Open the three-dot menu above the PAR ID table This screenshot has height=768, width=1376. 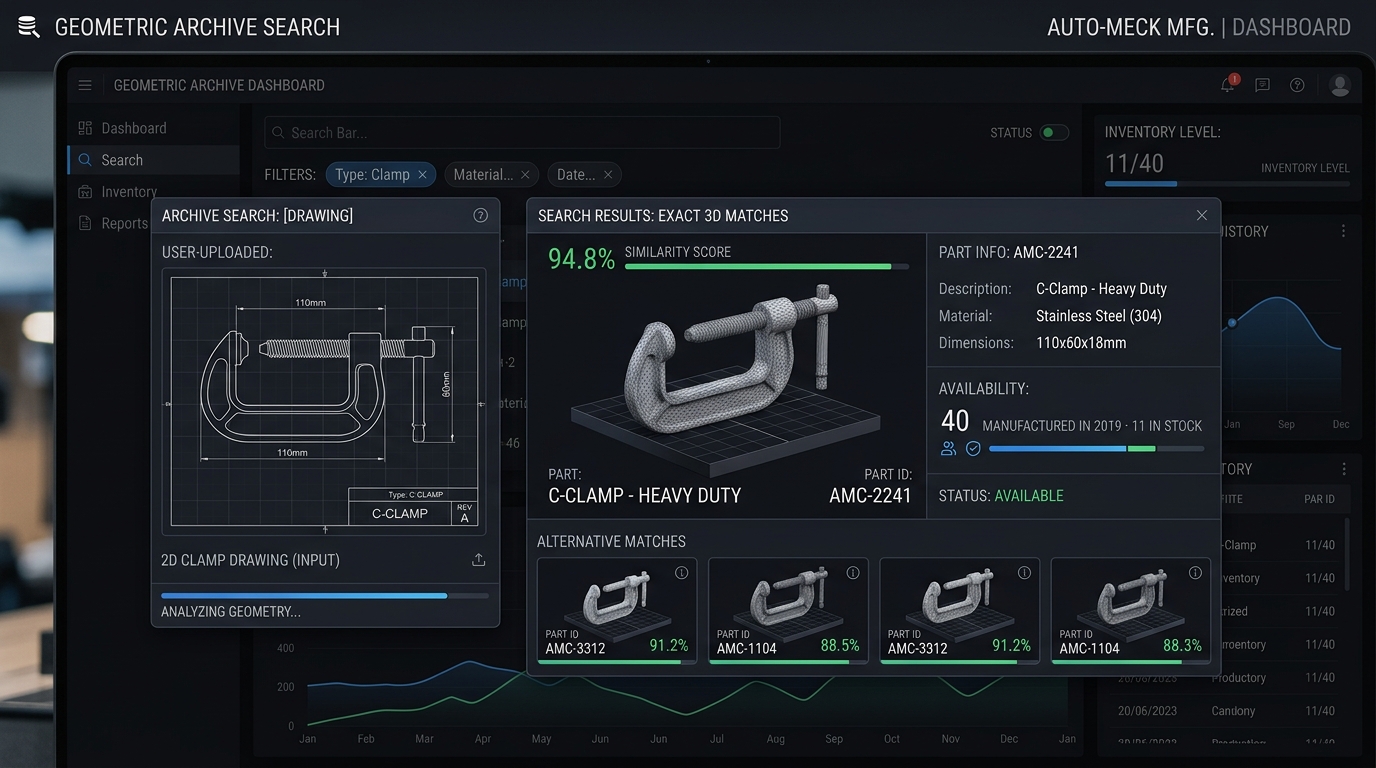[x=1343, y=469]
